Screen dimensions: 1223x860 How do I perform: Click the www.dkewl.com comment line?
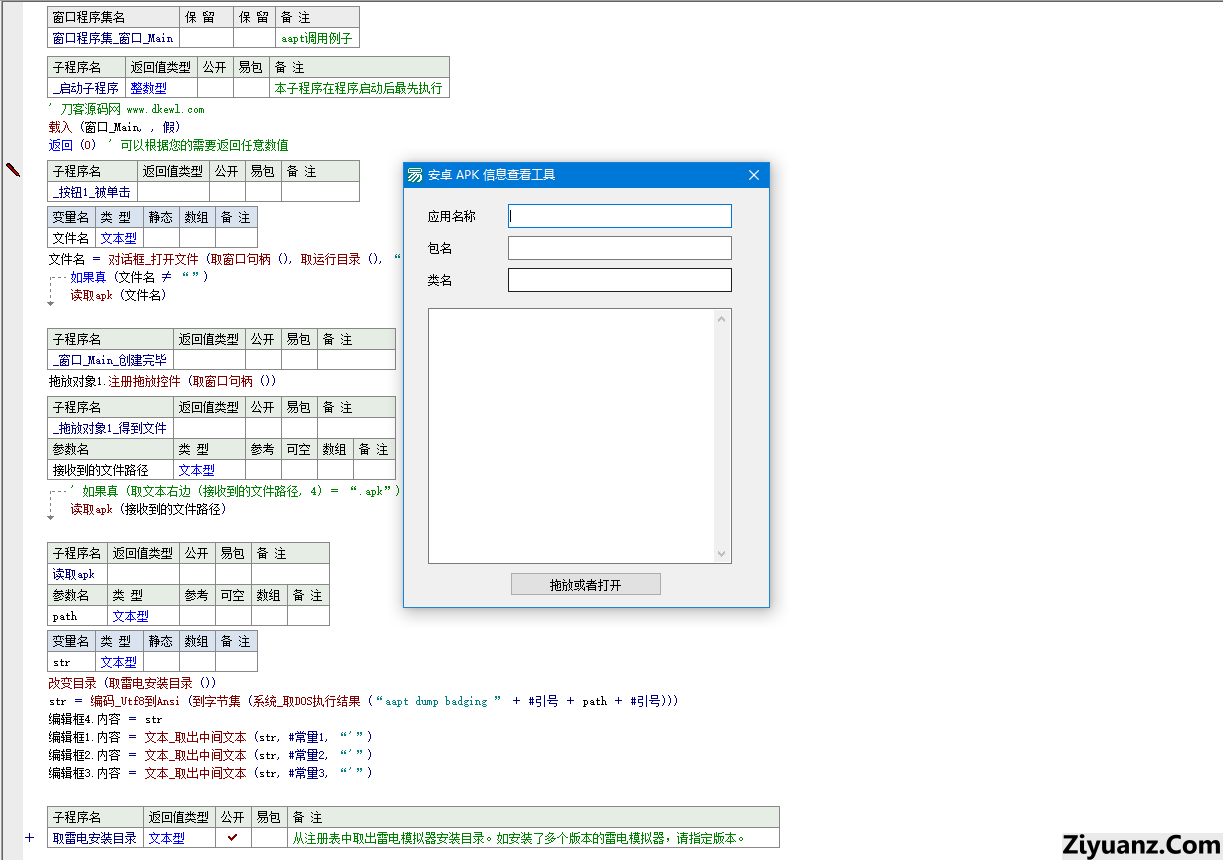[x=127, y=109]
